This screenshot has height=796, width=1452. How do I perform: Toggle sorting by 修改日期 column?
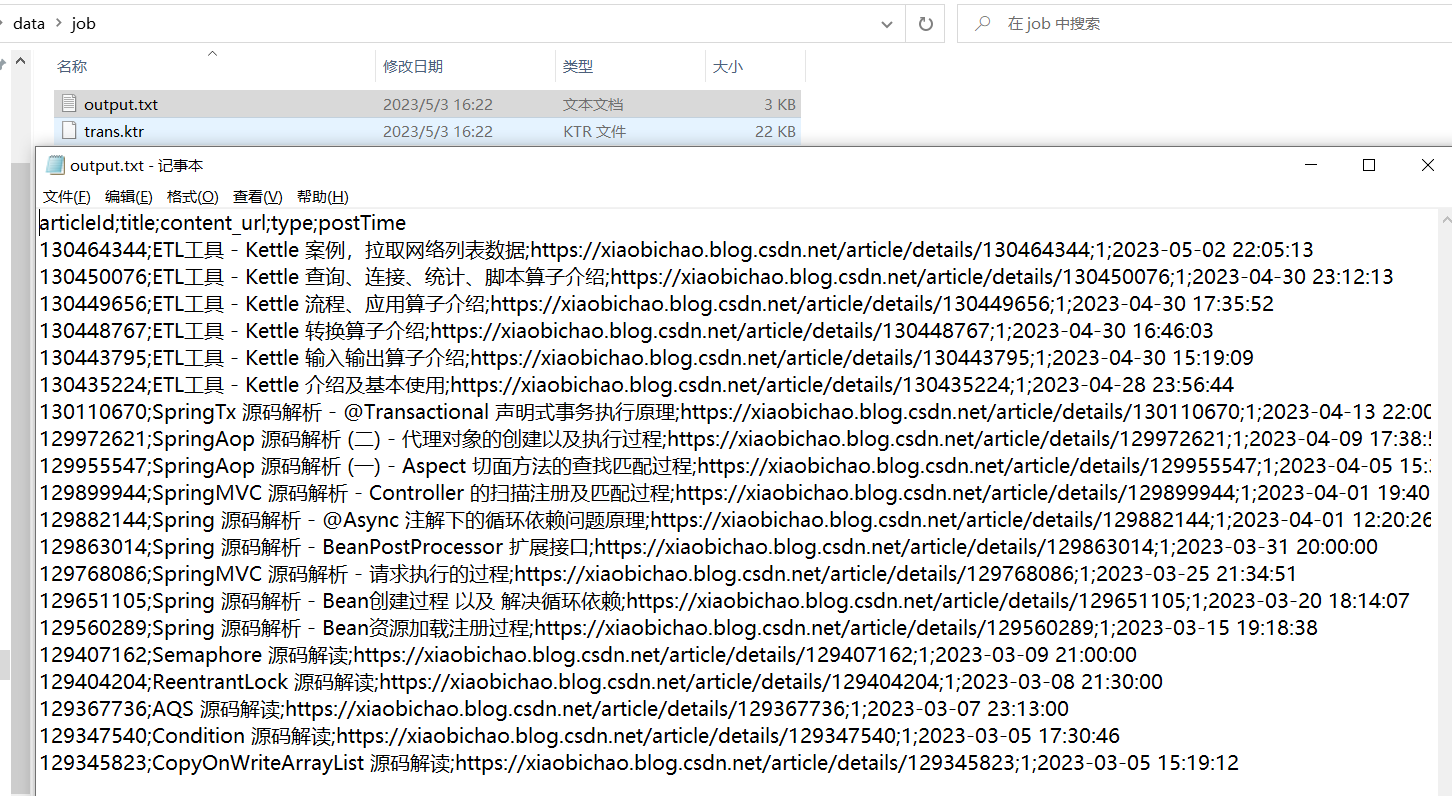pos(416,66)
